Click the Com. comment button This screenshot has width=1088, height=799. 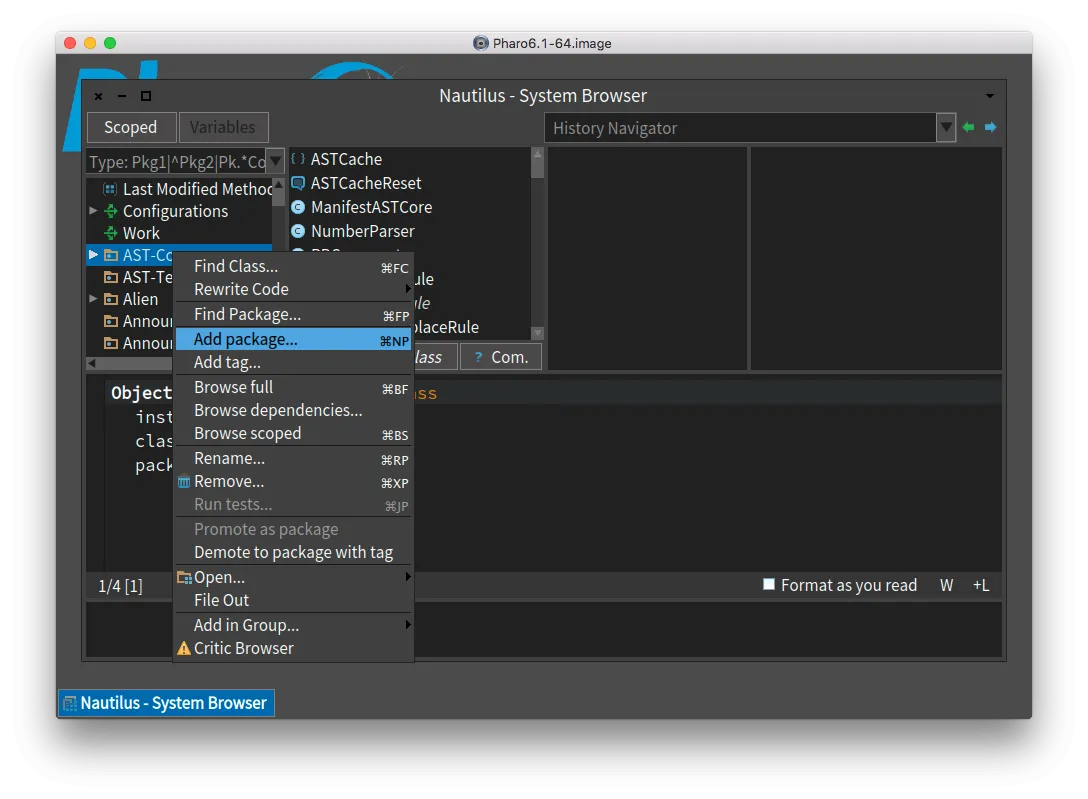(x=500, y=356)
